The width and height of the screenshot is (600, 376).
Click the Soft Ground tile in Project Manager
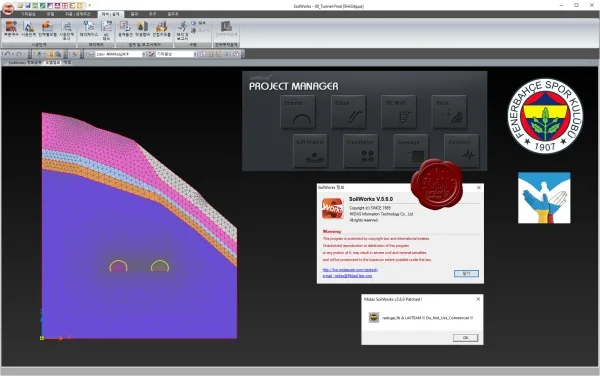(x=310, y=151)
